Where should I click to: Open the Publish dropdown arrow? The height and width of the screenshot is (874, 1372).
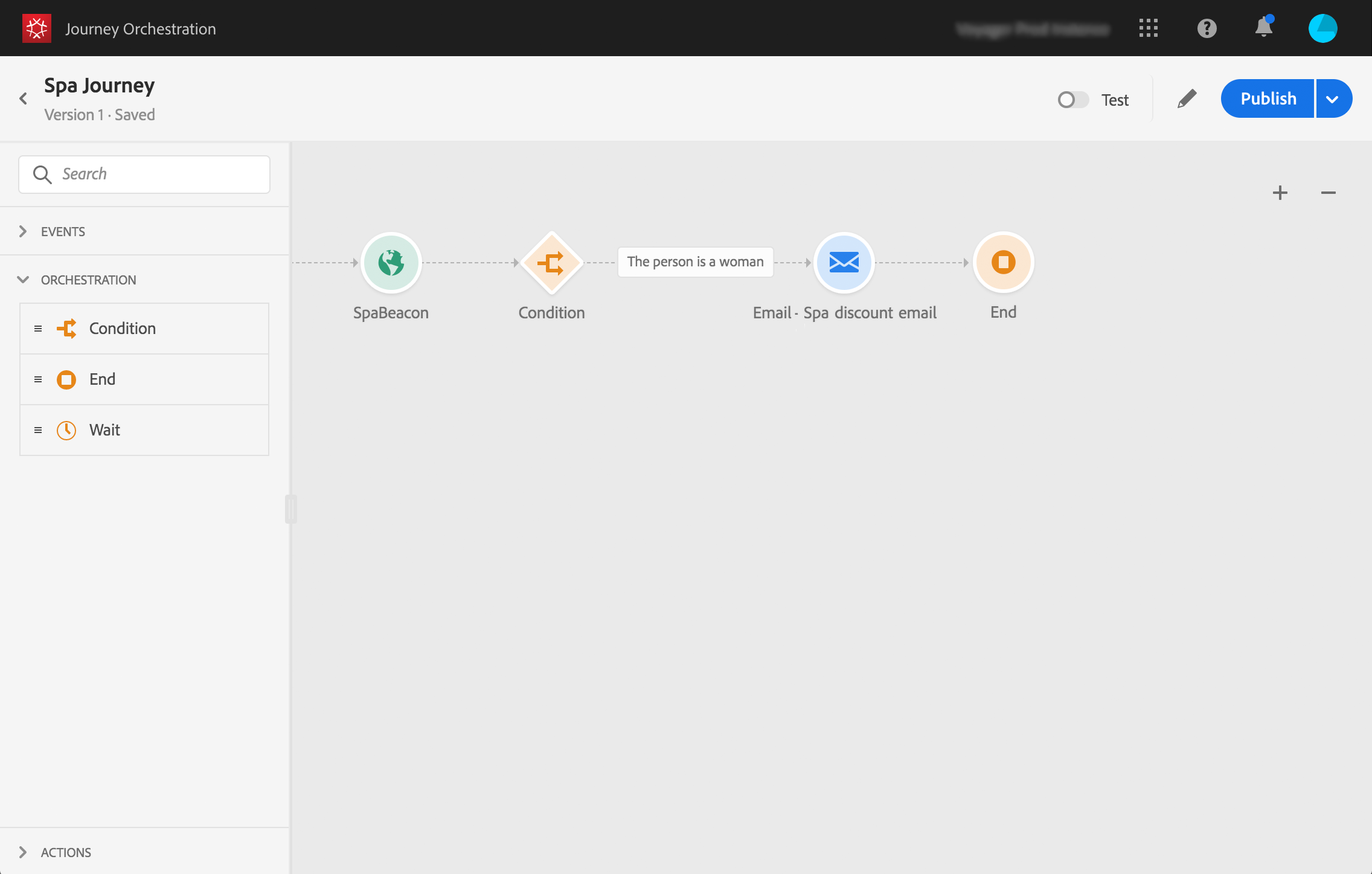(x=1333, y=99)
